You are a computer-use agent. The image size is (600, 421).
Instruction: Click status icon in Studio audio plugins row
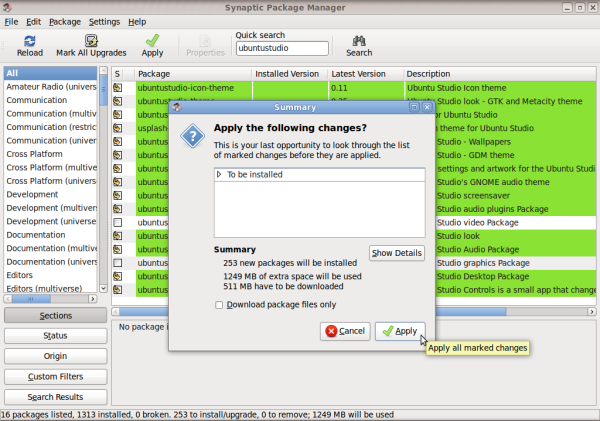tap(117, 209)
